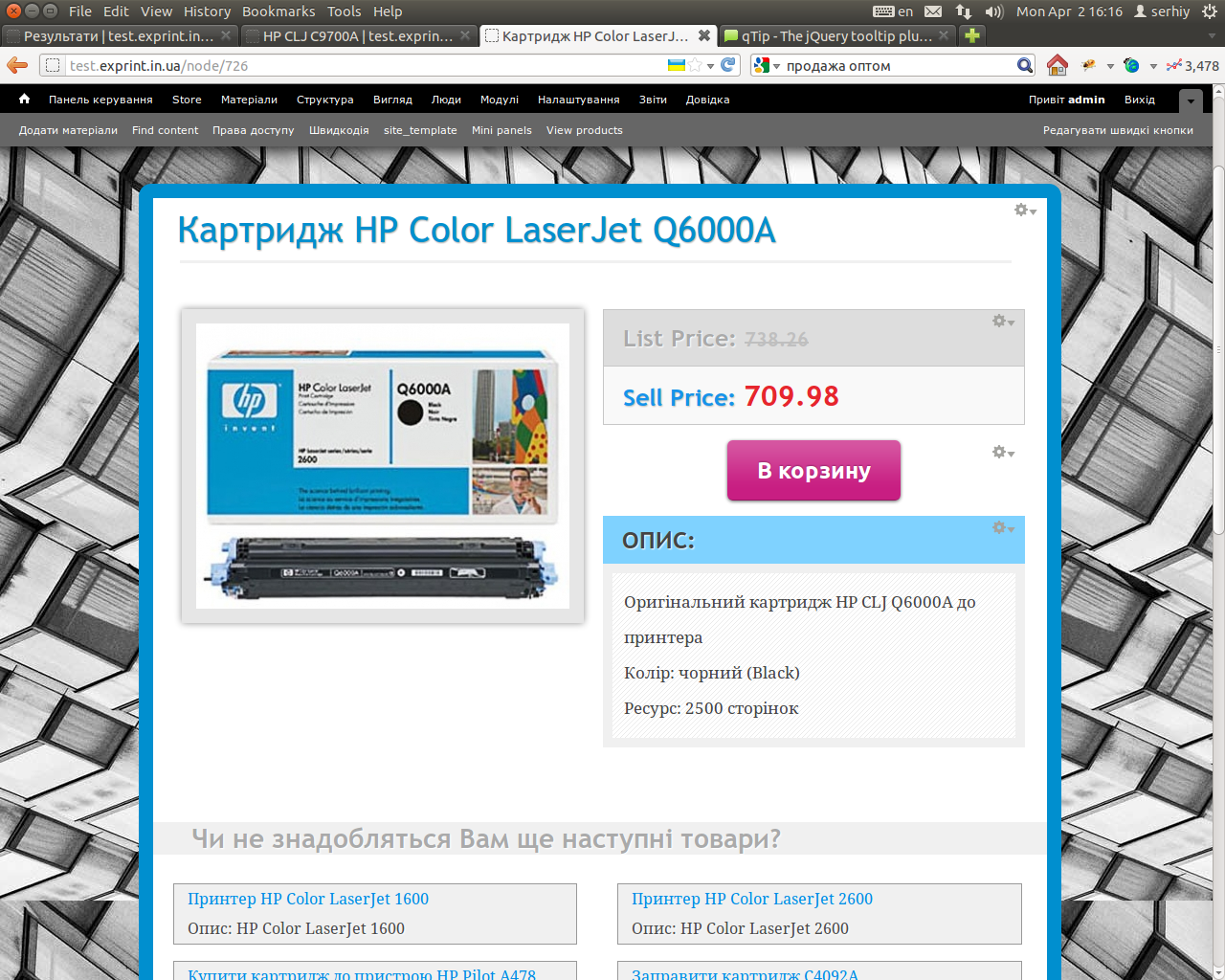
Task: Close the HP CLJ C9700A tab
Action: click(465, 35)
